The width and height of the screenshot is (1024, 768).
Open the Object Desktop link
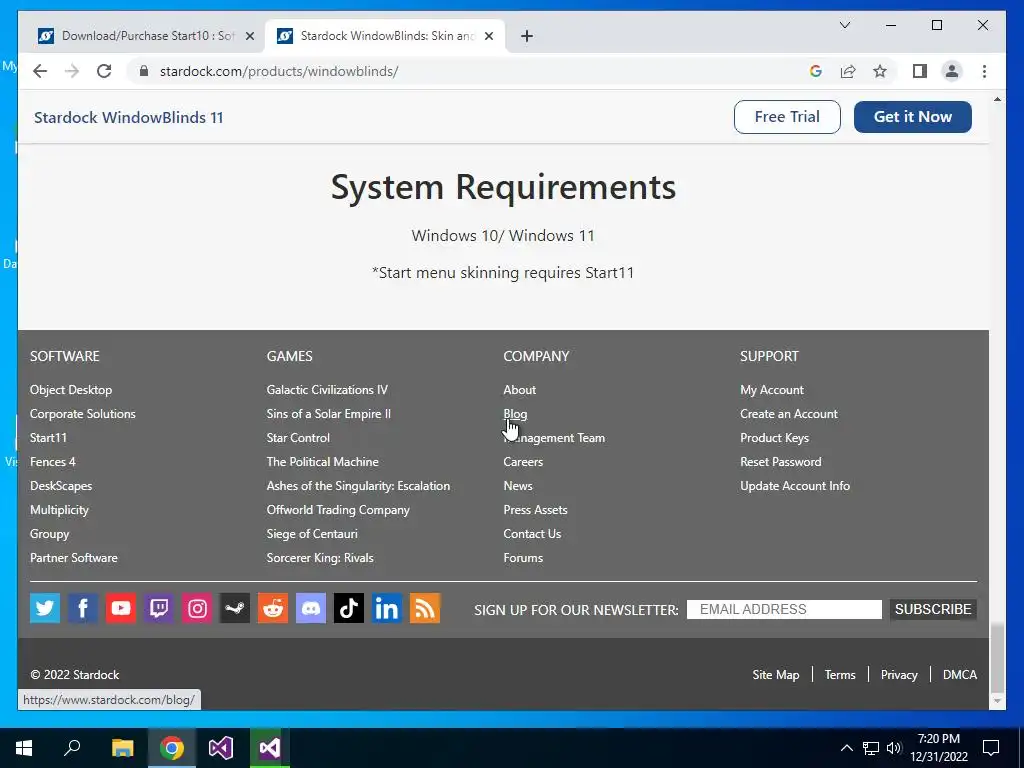[71, 390]
